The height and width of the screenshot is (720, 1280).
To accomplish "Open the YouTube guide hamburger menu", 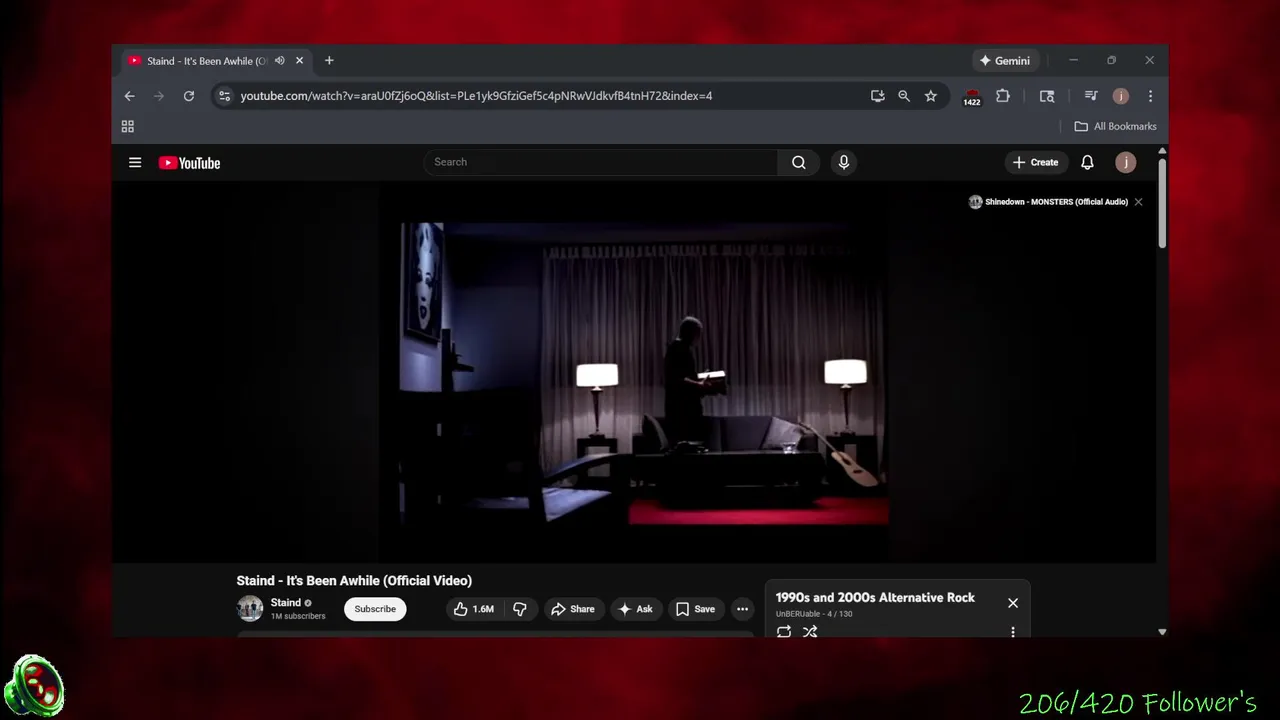I will point(135,163).
